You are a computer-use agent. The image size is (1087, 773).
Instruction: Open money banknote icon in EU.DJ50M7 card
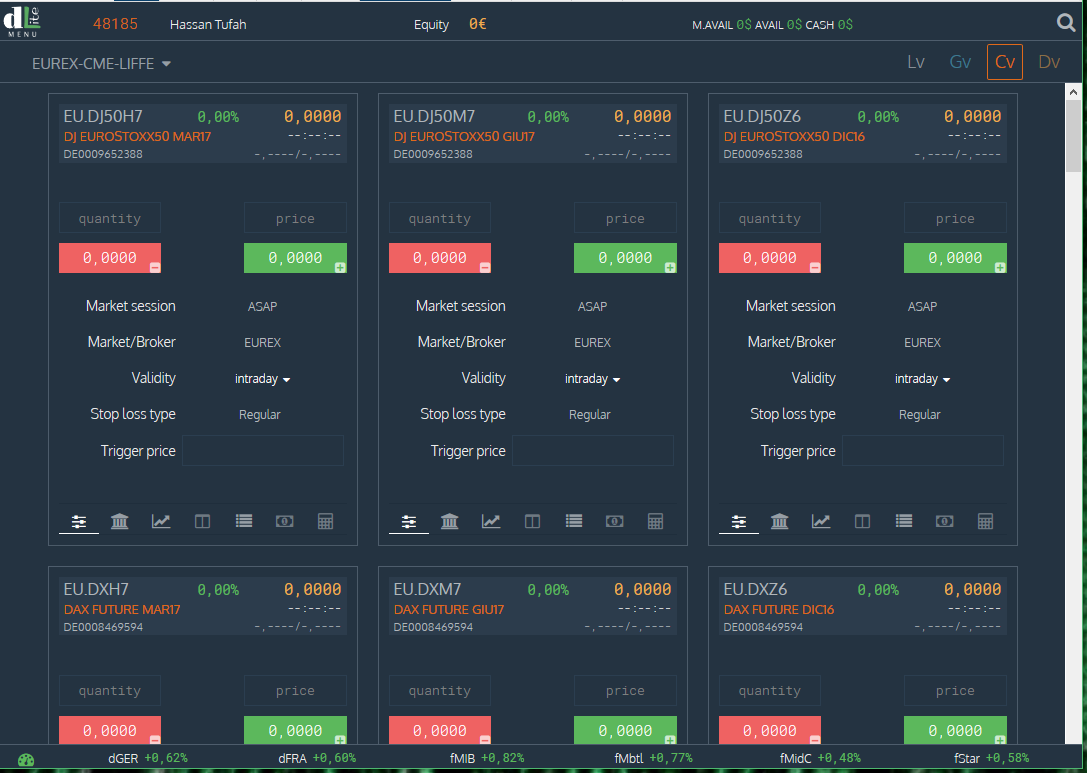[x=614, y=521]
